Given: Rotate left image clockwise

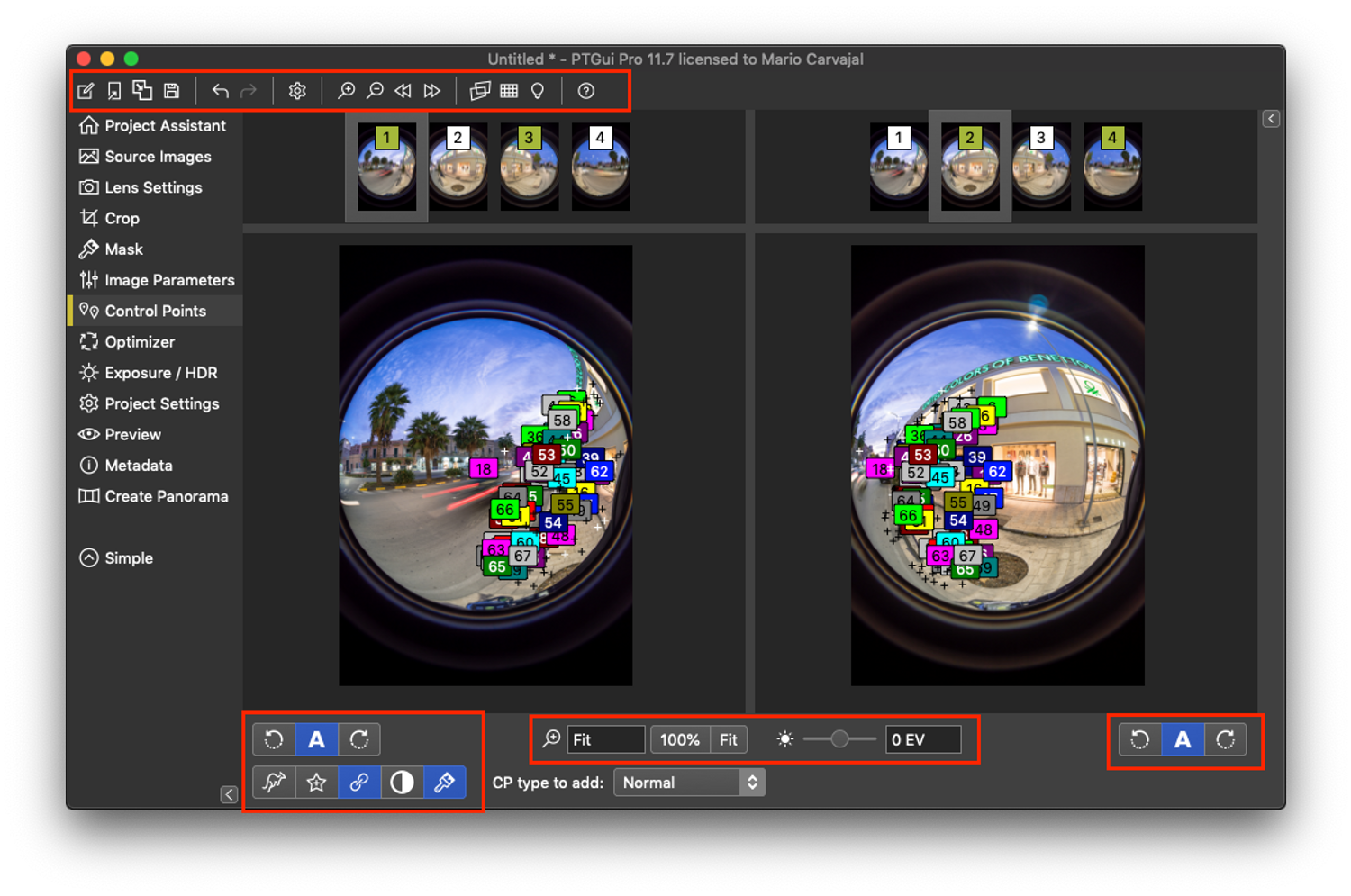Looking at the screenshot, I should pos(359,740).
